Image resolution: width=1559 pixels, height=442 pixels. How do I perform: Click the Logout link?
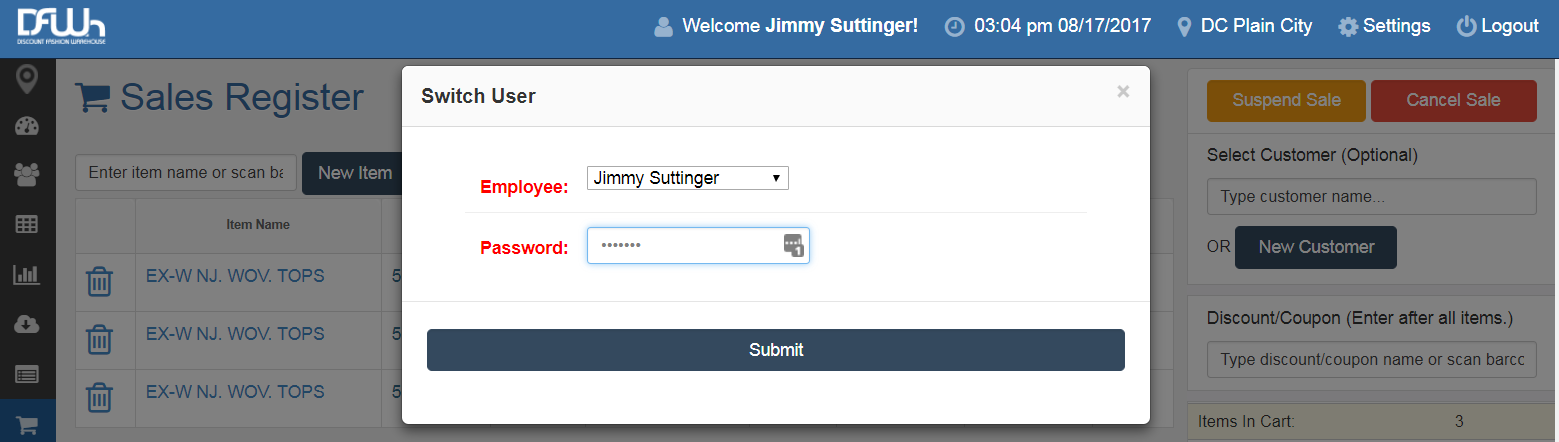point(1498,26)
